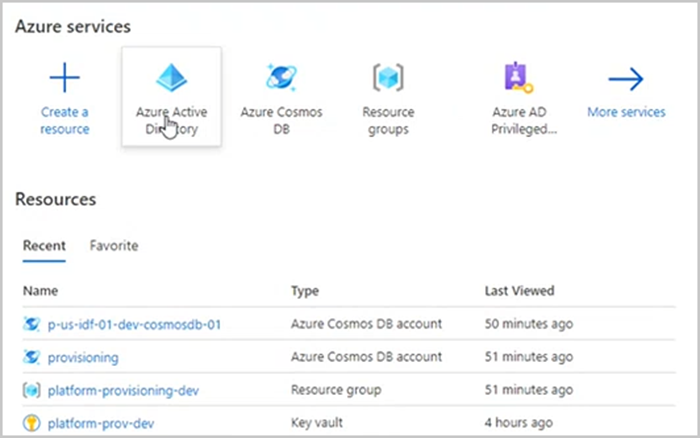Open the p-us-idf-01-dev-cosmosdb-01 resource link

pyautogui.click(x=134, y=324)
